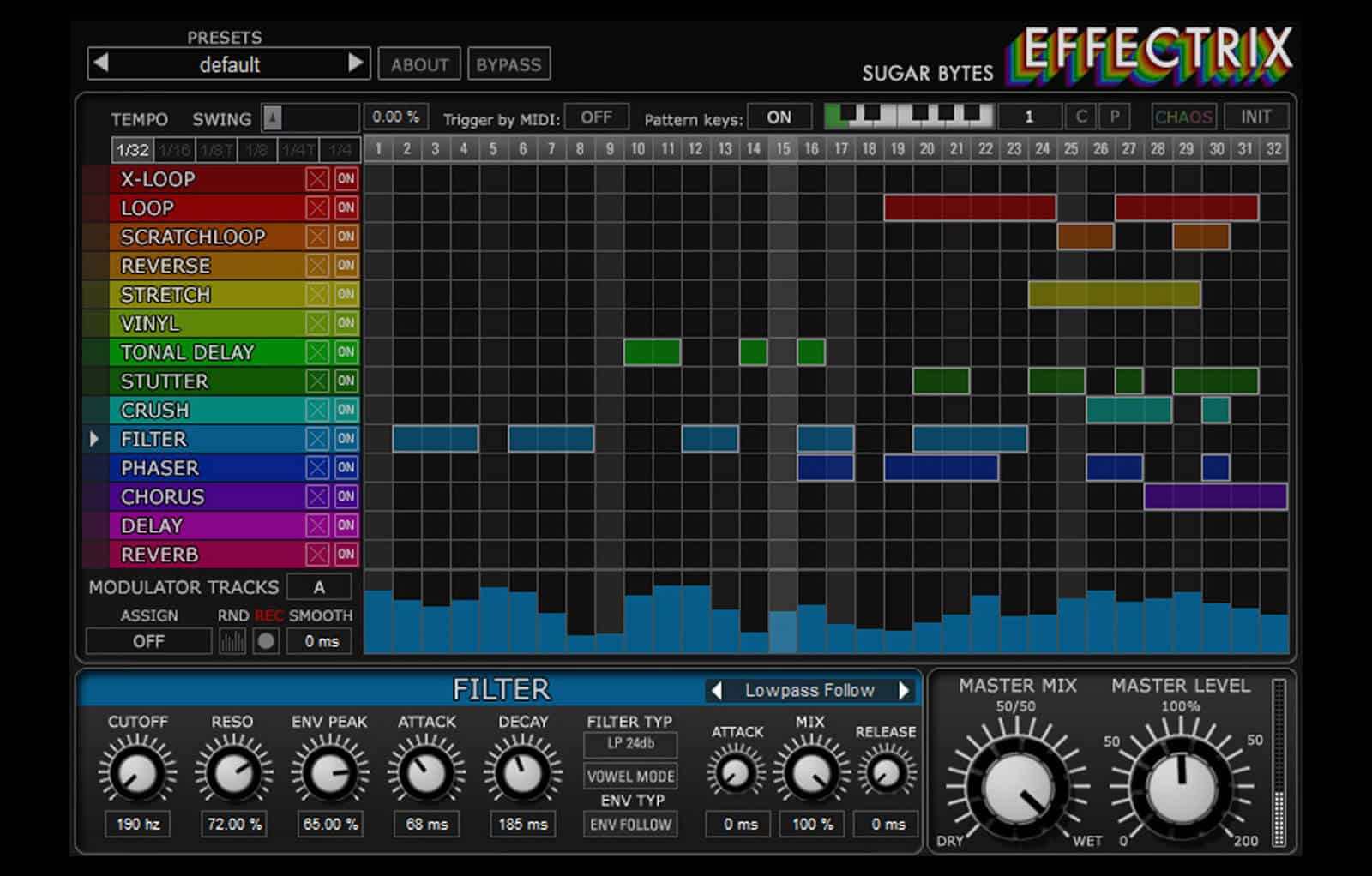Click the INIT button

coord(1255,117)
